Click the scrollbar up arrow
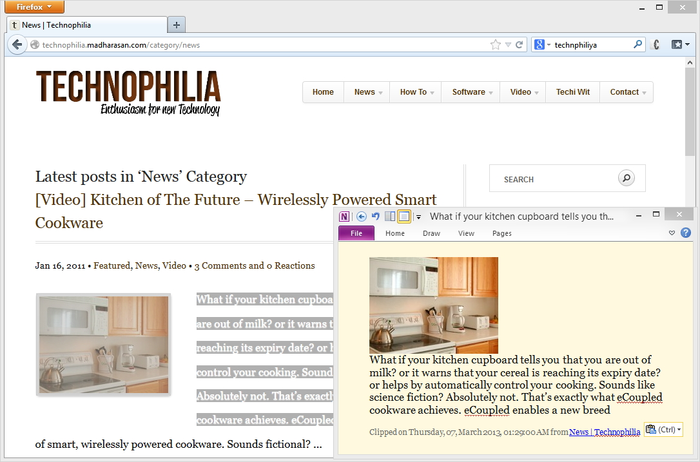This screenshot has width=700, height=462. click(689, 63)
